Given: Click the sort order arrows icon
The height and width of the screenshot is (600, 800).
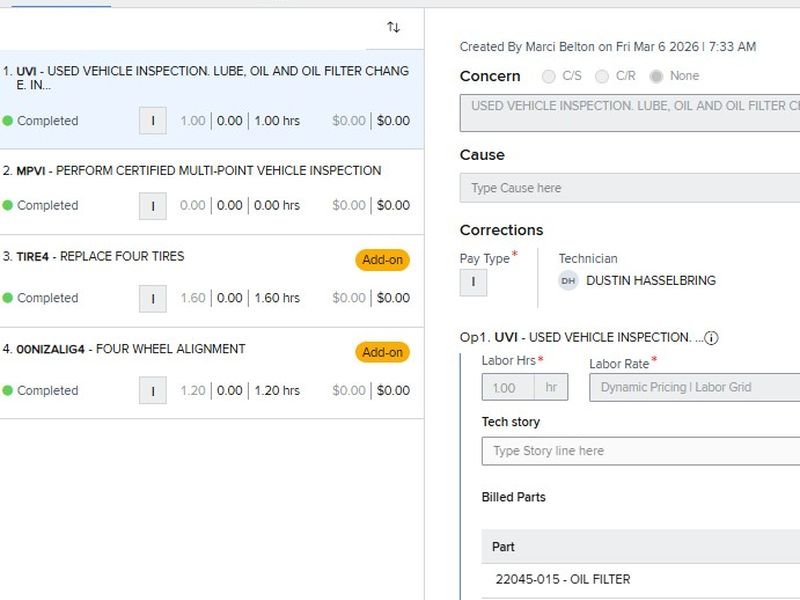Looking at the screenshot, I should click(x=393, y=28).
